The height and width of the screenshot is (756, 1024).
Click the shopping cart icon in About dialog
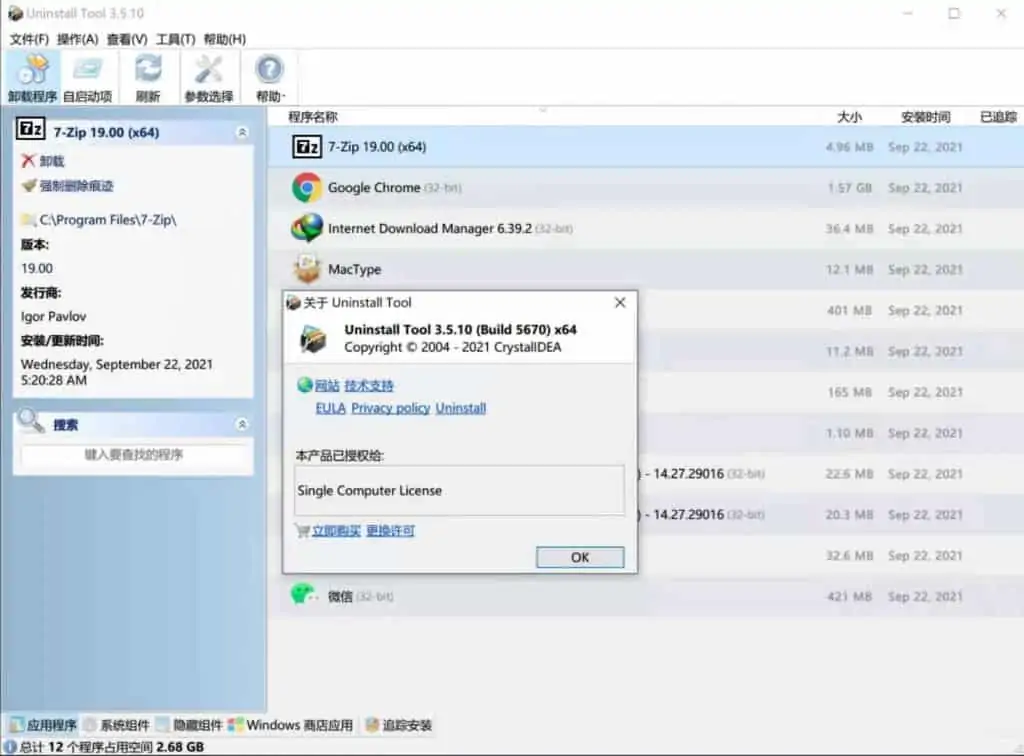(x=302, y=531)
